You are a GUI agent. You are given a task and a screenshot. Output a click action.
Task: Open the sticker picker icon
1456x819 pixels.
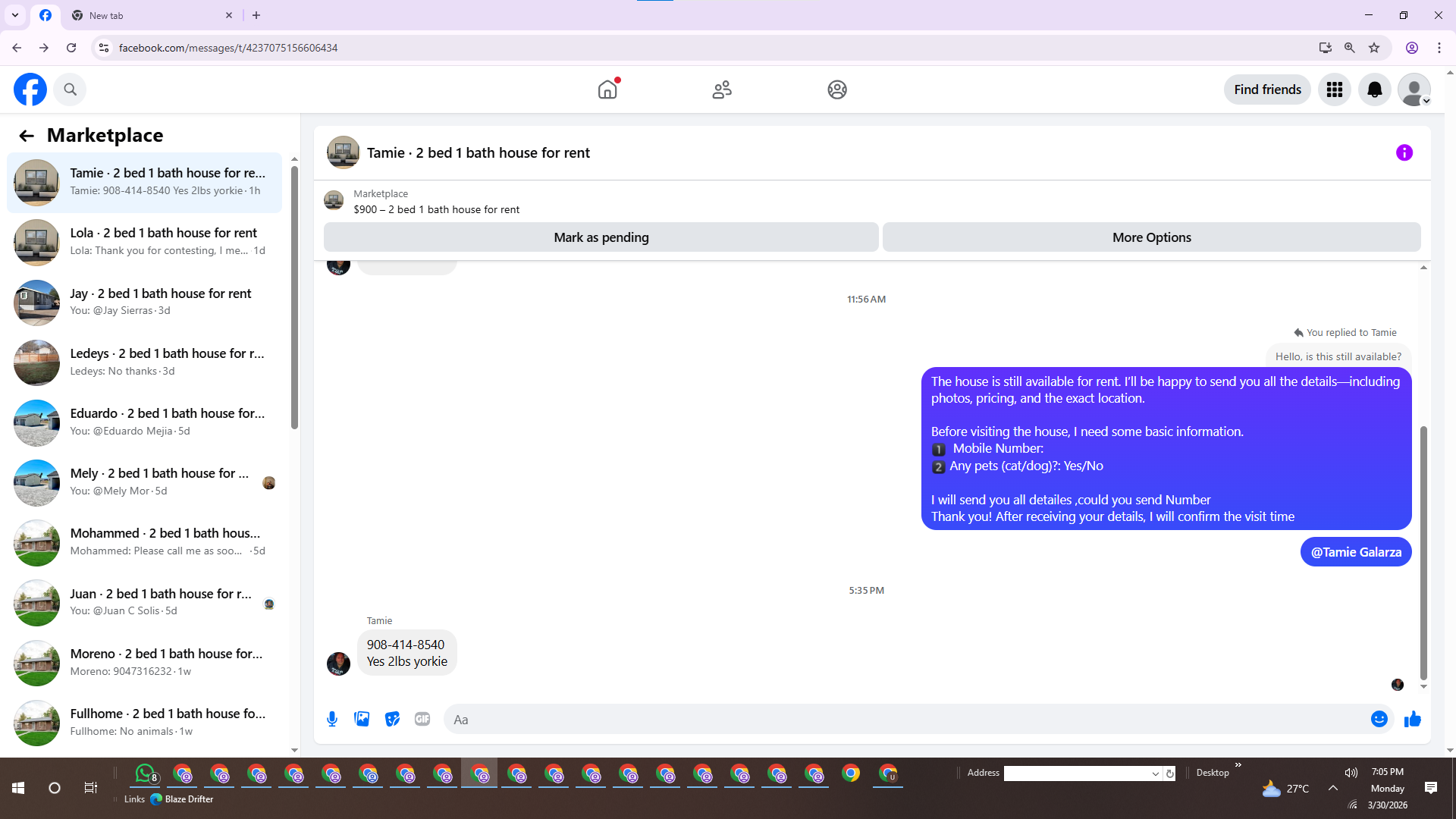(x=392, y=719)
